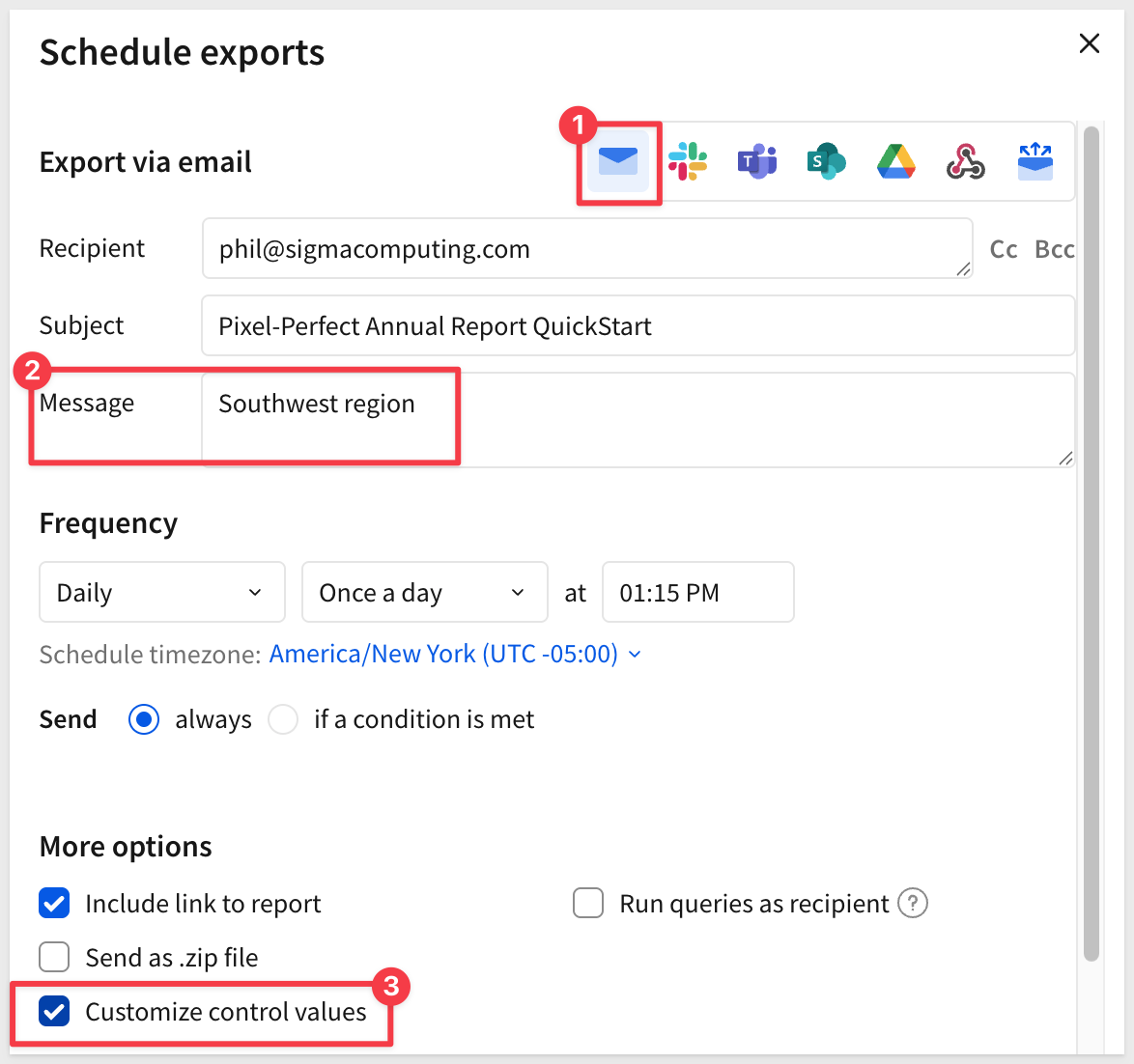The height and width of the screenshot is (1064, 1134).
Task: Select the email export icon
Action: tap(618, 162)
